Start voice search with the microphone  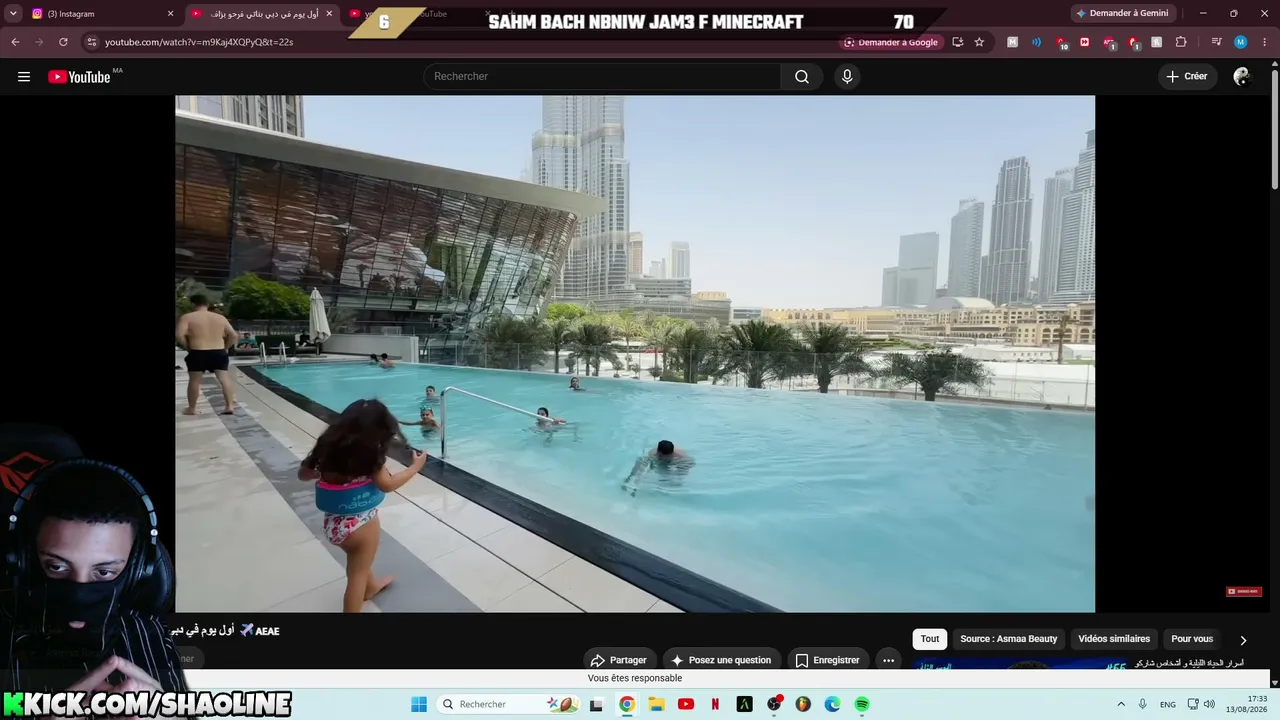click(x=847, y=77)
